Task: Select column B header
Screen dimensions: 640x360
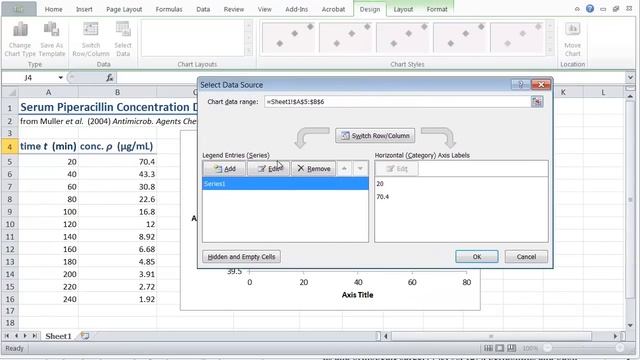Action: (117, 92)
